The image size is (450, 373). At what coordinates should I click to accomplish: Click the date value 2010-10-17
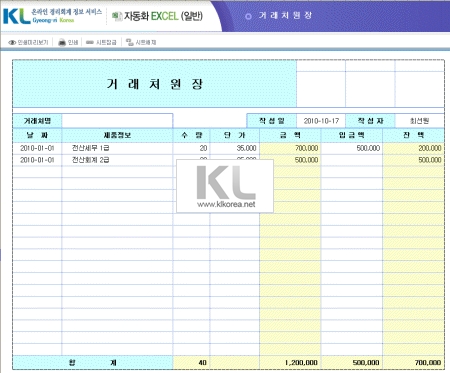[x=321, y=121]
